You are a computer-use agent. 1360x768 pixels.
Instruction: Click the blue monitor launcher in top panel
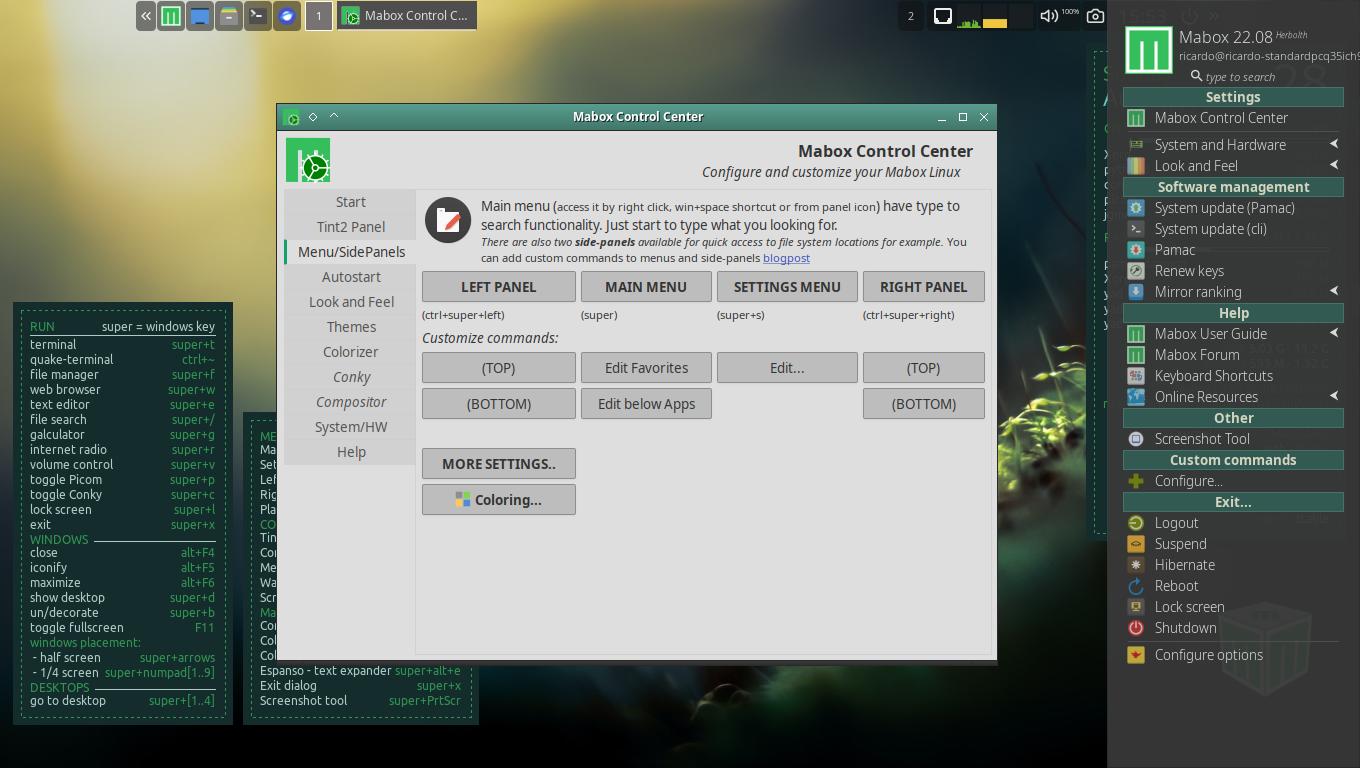(x=200, y=16)
